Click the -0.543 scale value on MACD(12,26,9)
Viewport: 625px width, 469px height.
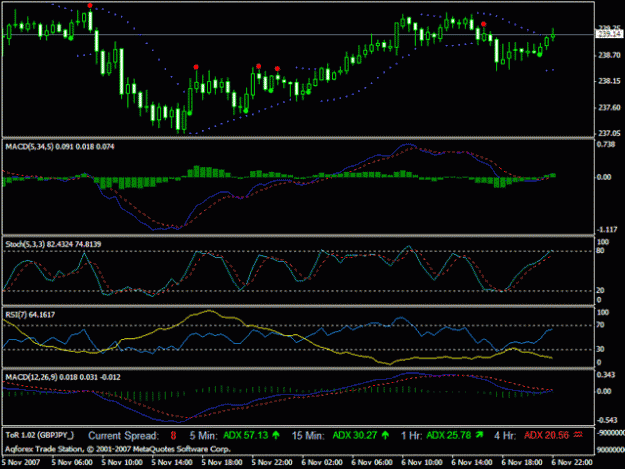click(x=607, y=420)
